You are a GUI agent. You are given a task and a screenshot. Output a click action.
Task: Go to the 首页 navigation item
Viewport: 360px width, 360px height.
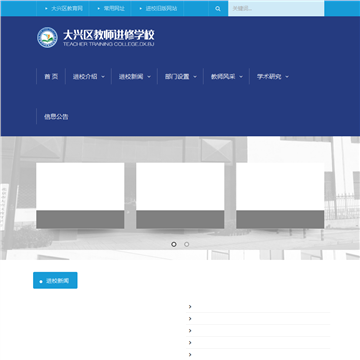(51, 77)
